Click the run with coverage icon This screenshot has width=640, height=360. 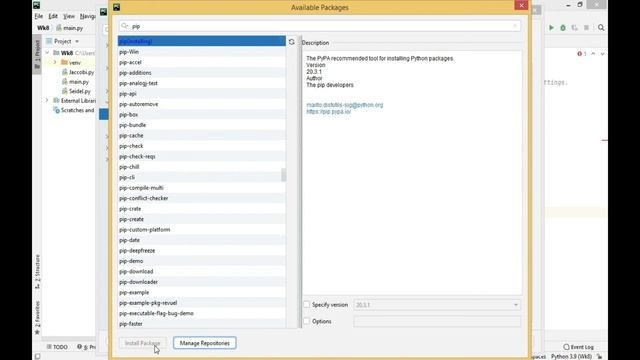coord(574,28)
